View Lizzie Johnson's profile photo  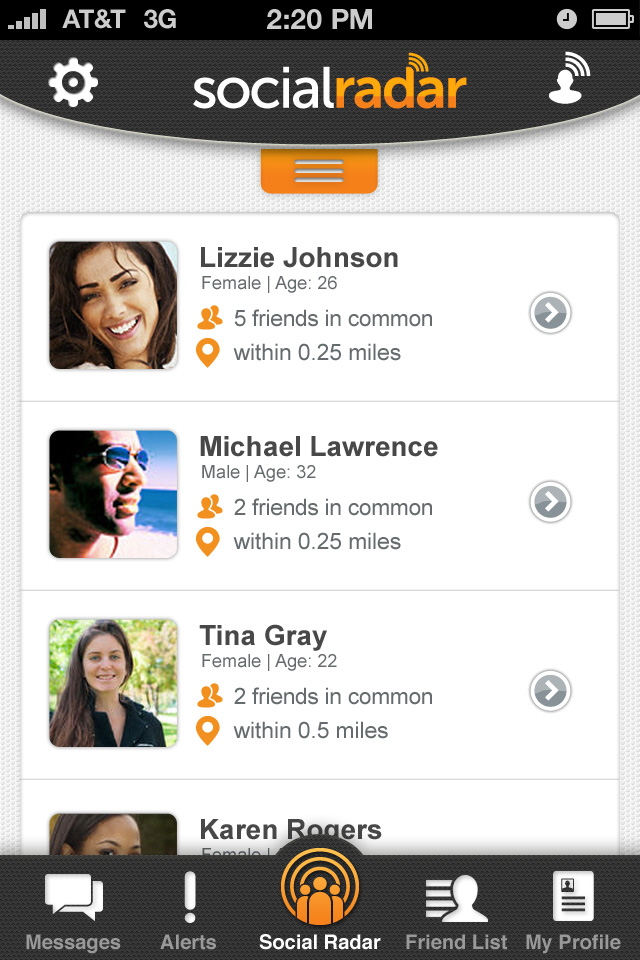(113, 305)
